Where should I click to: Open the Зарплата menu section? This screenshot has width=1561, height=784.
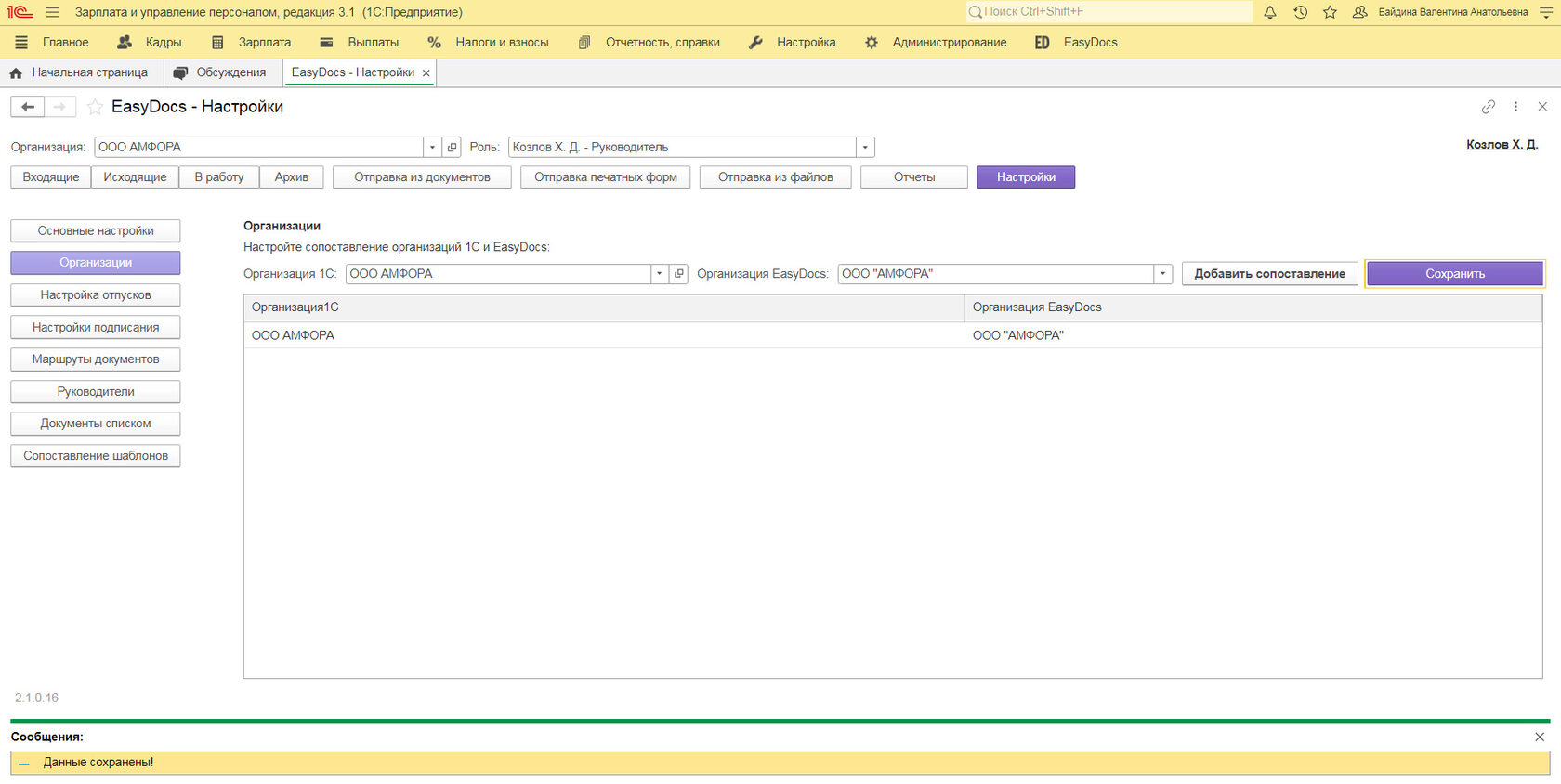(x=264, y=43)
